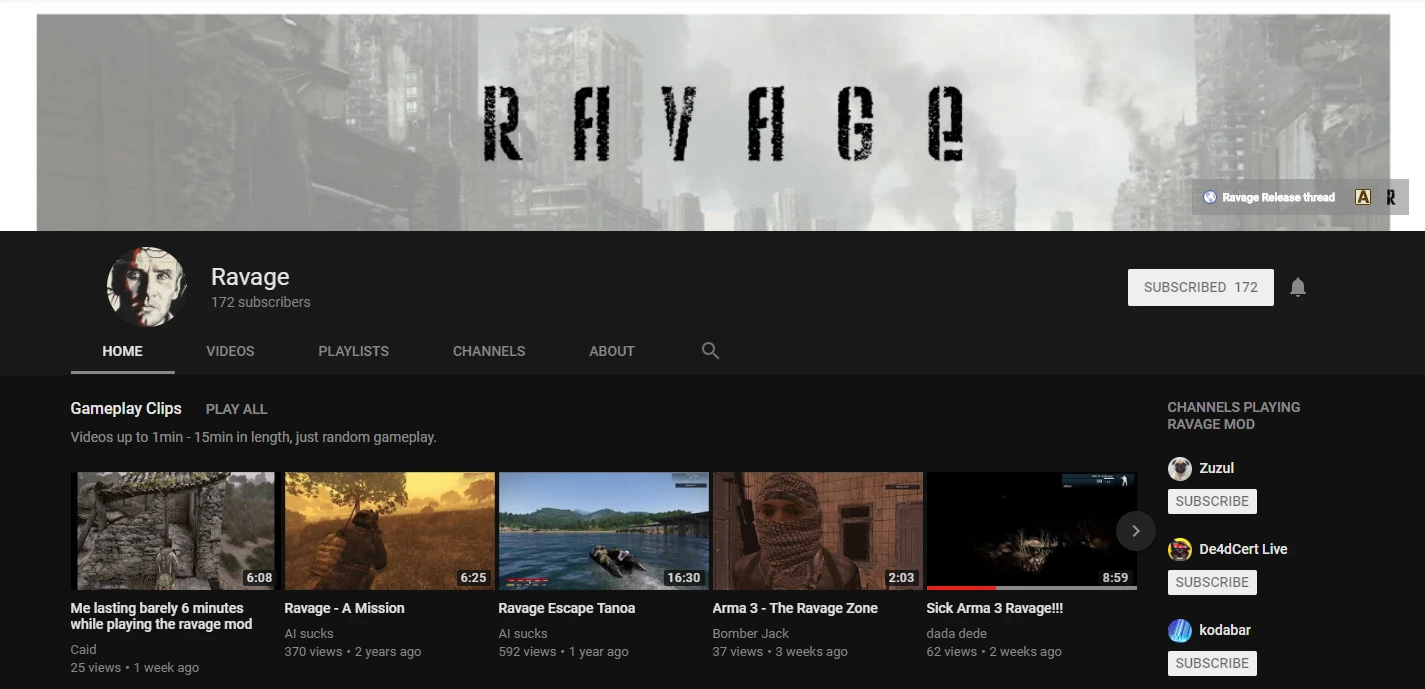Click the notification bell icon
1425x689 pixels.
pos(1298,287)
